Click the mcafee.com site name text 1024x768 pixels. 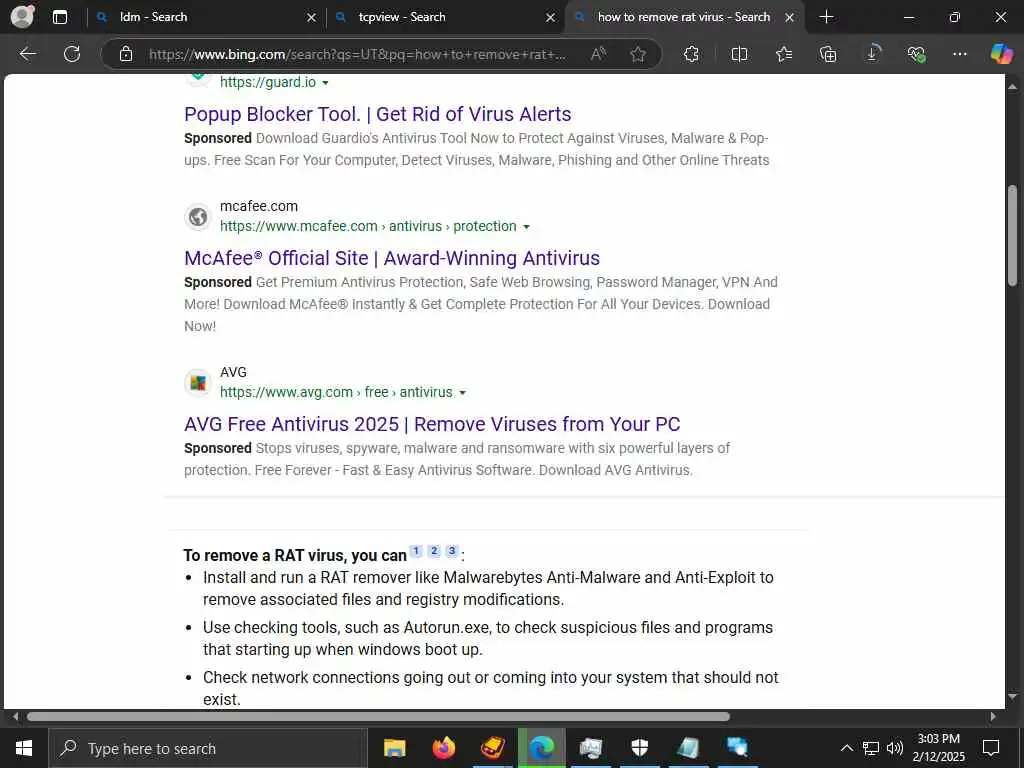click(x=259, y=206)
